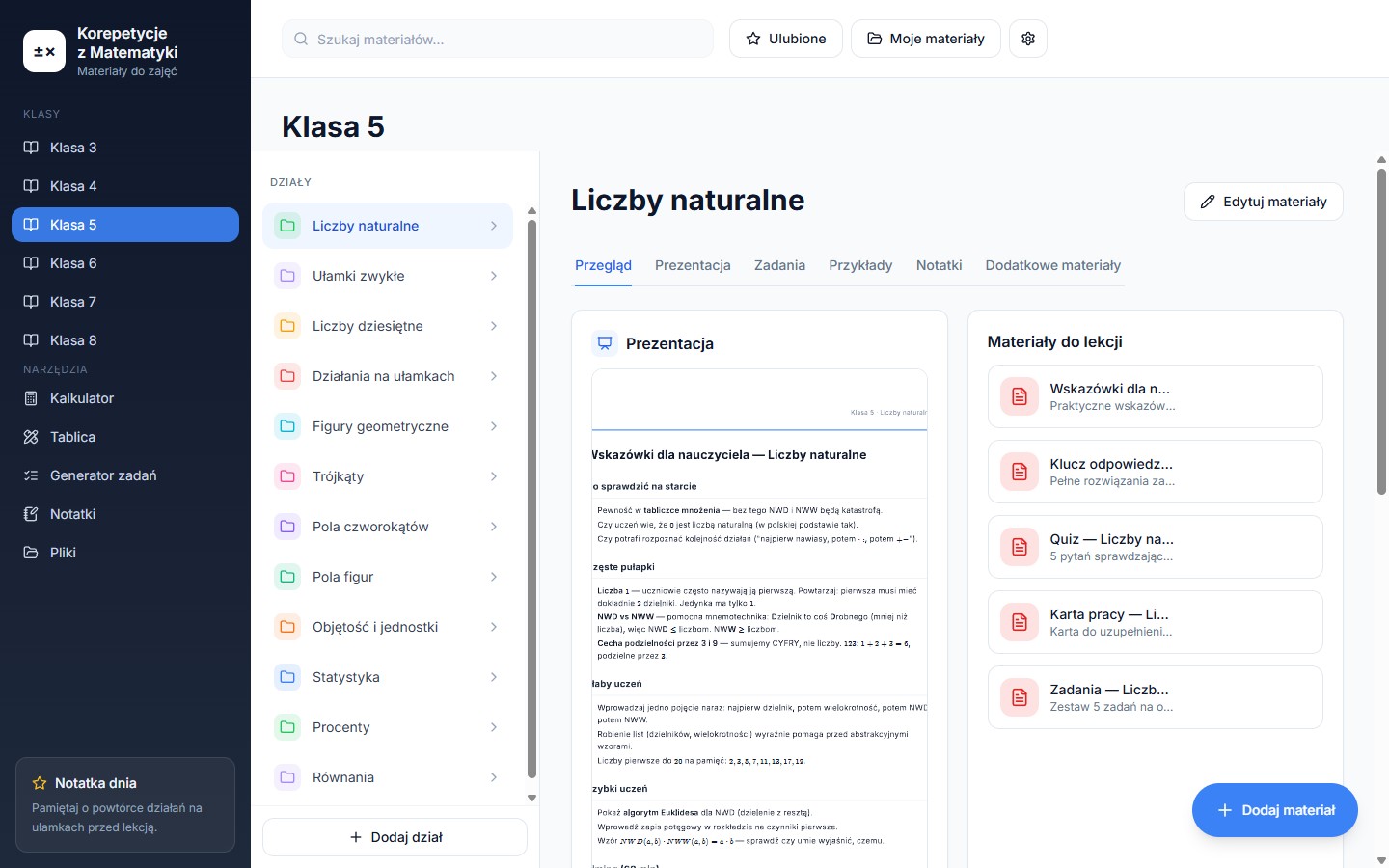The height and width of the screenshot is (868, 1389).
Task: Click the purple Ułamki zwykłe folder icon
Action: [287, 276]
